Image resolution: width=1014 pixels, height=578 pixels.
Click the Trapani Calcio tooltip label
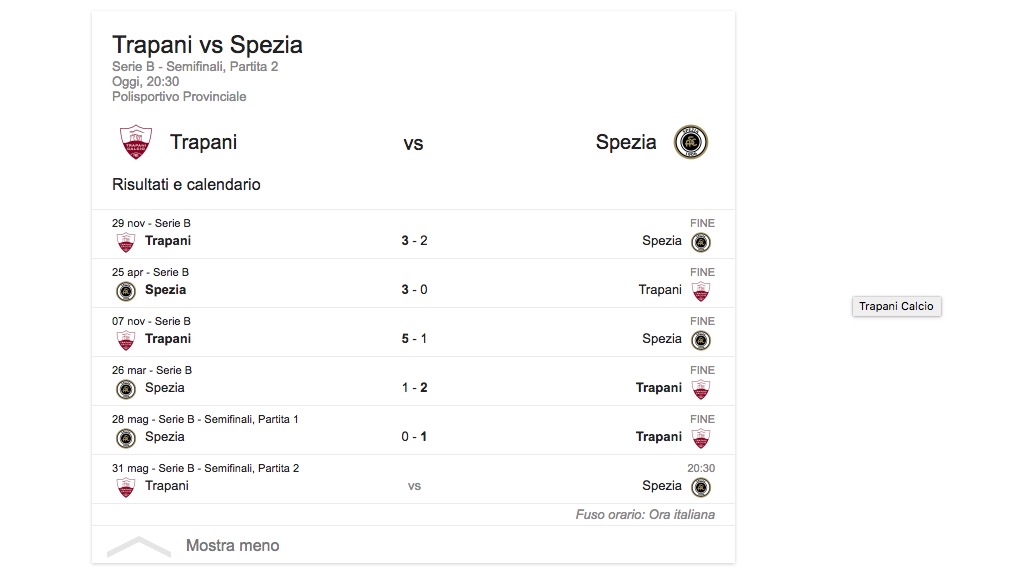pos(896,306)
